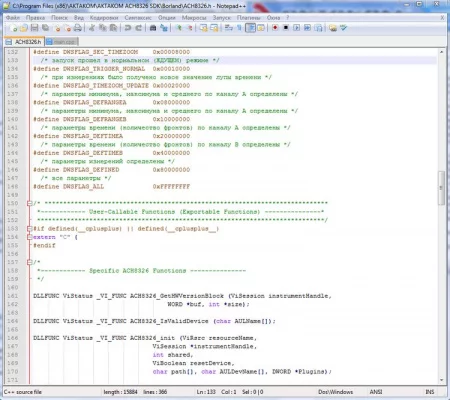Image resolution: width=450 pixels, height=400 pixels.
Task: Create a new document with toolbar New icon
Action: (13, 28)
